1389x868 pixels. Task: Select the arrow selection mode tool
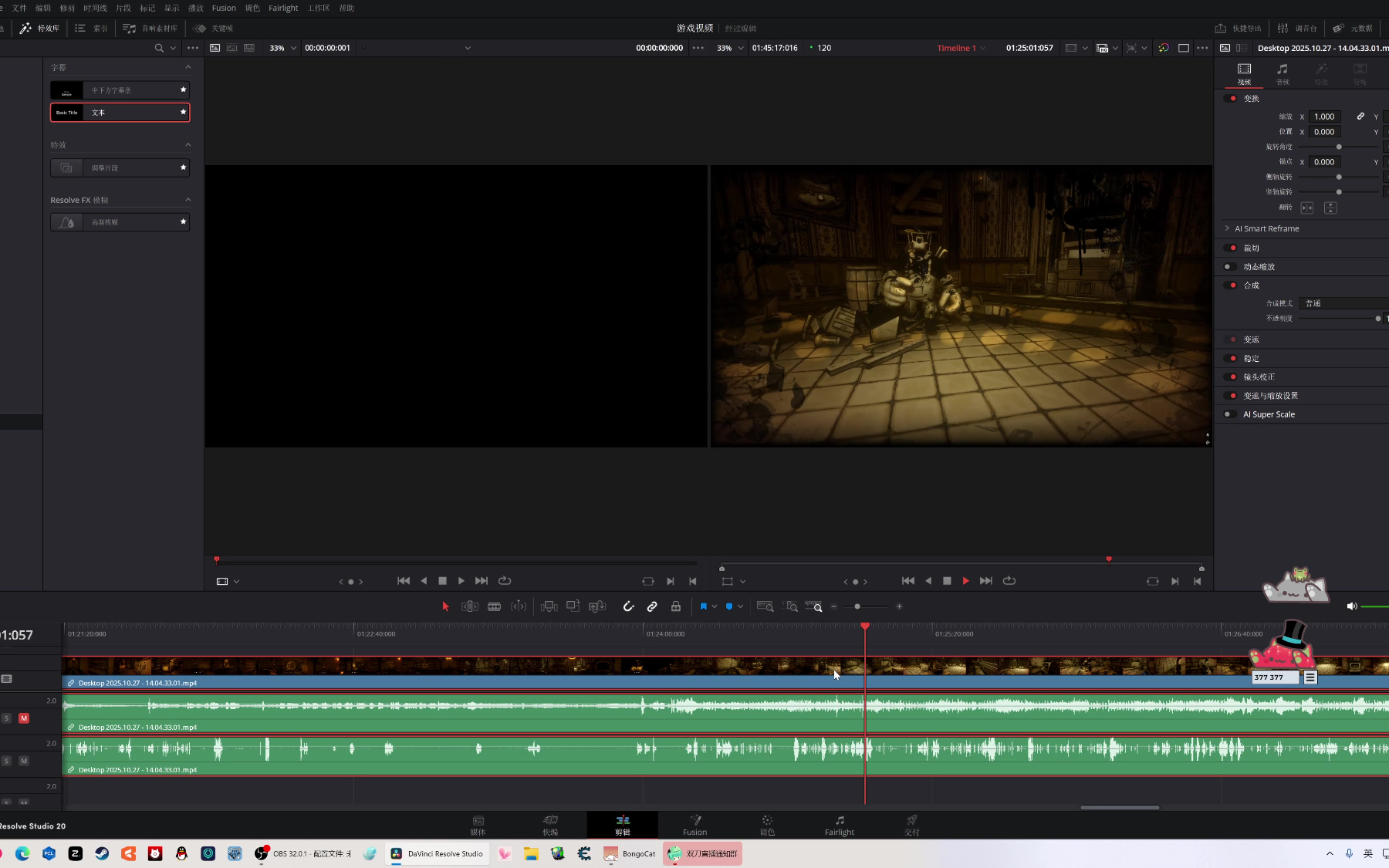(x=445, y=606)
